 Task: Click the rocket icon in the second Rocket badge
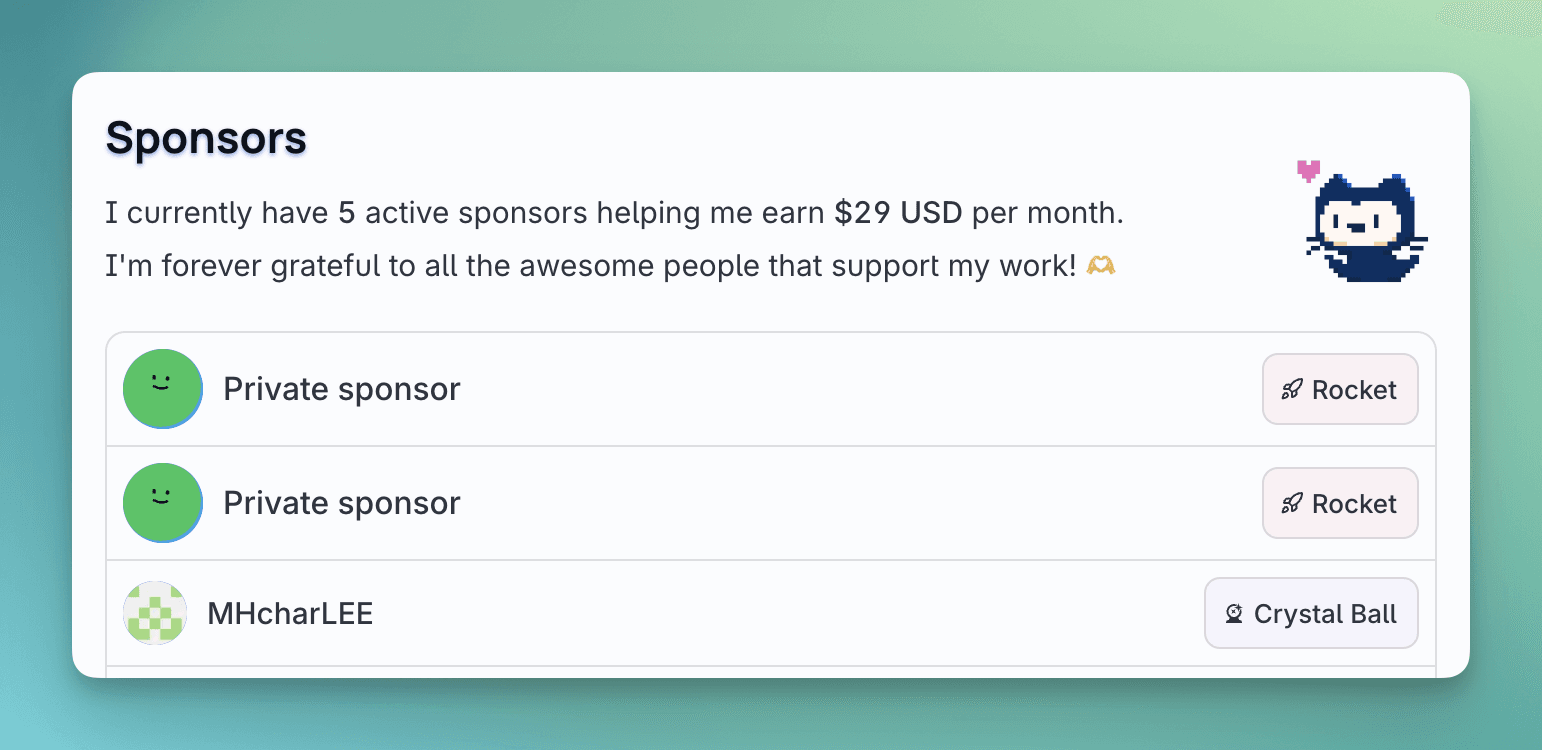tap(1292, 504)
